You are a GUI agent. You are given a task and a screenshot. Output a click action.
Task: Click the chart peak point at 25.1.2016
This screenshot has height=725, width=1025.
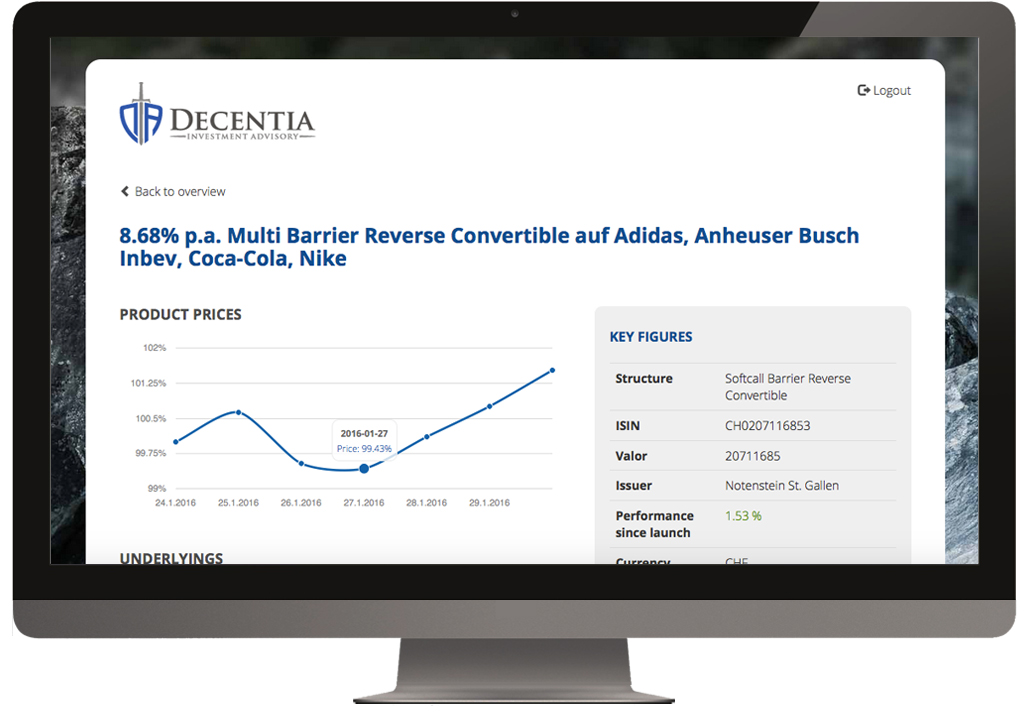238,412
